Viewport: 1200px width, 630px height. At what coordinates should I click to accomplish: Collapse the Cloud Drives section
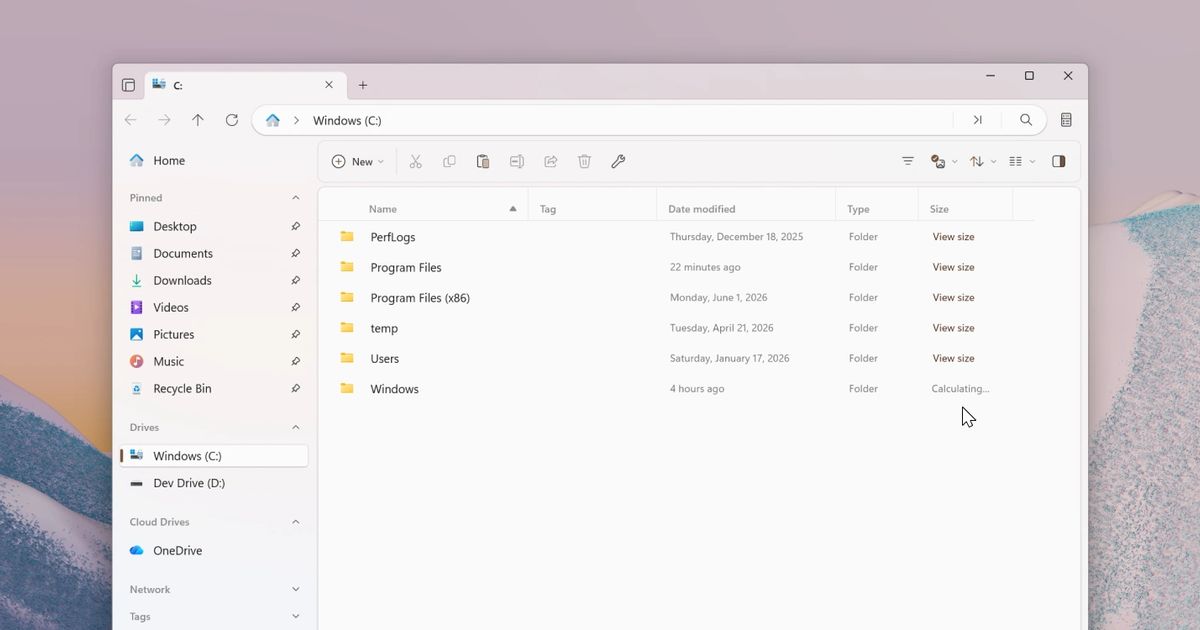point(296,522)
